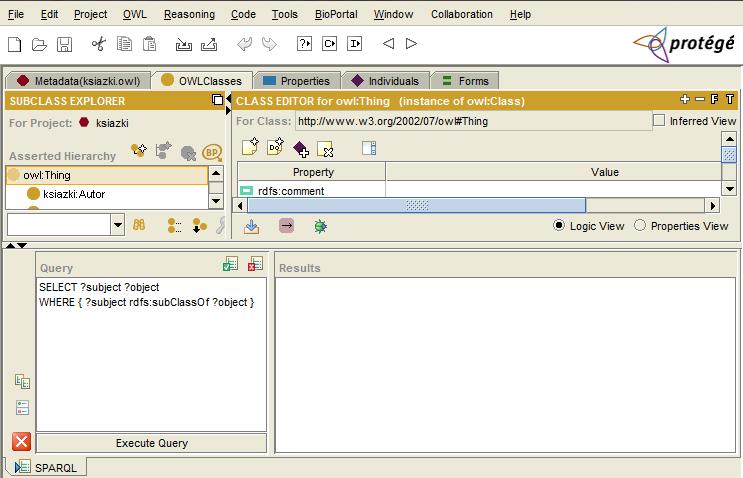The image size is (743, 478).
Task: Click the green bug test icon
Action: pos(320,226)
